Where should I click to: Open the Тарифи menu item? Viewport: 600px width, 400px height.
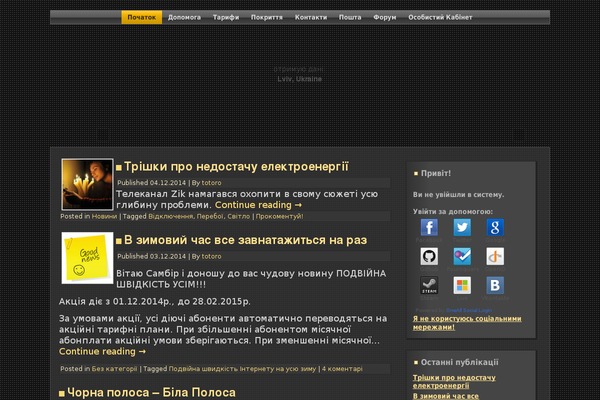pyautogui.click(x=226, y=17)
